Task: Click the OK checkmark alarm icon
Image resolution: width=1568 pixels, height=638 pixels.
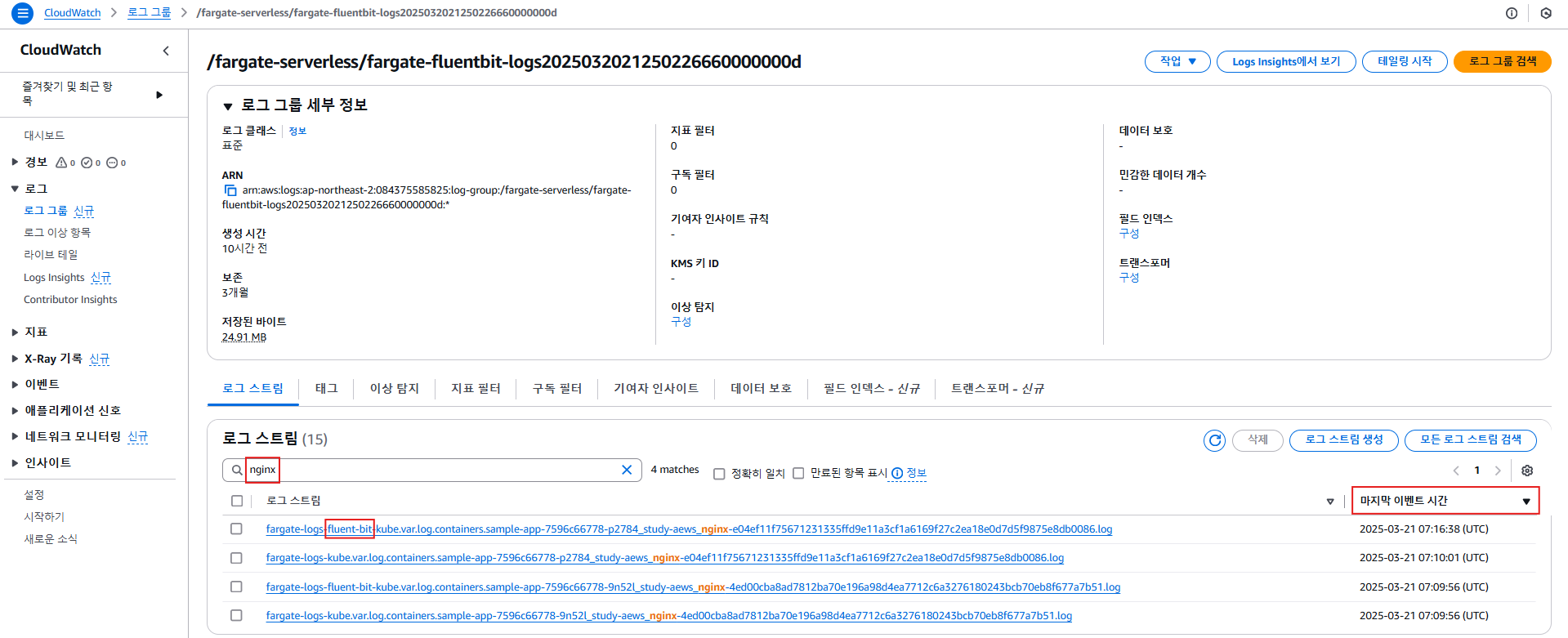Action: pyautogui.click(x=87, y=163)
